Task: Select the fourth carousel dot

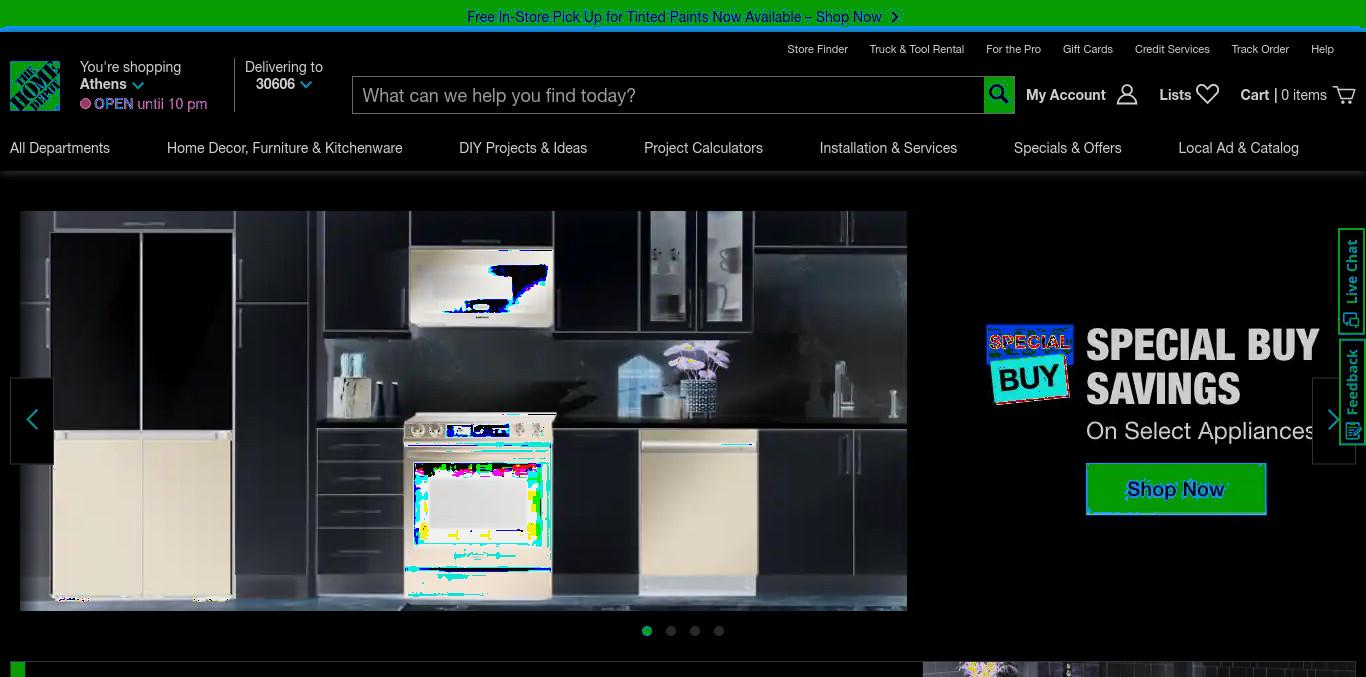Action: click(719, 631)
